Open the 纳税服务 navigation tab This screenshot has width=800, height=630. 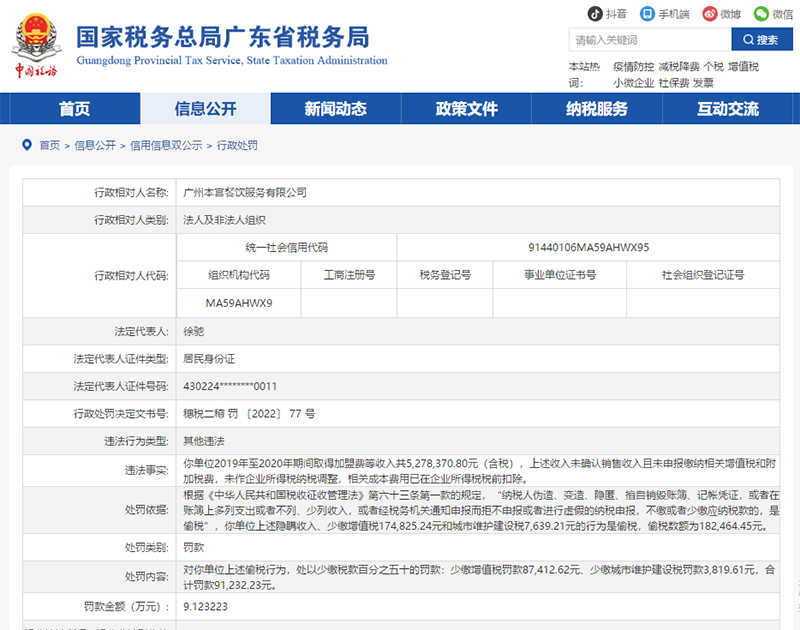point(597,109)
